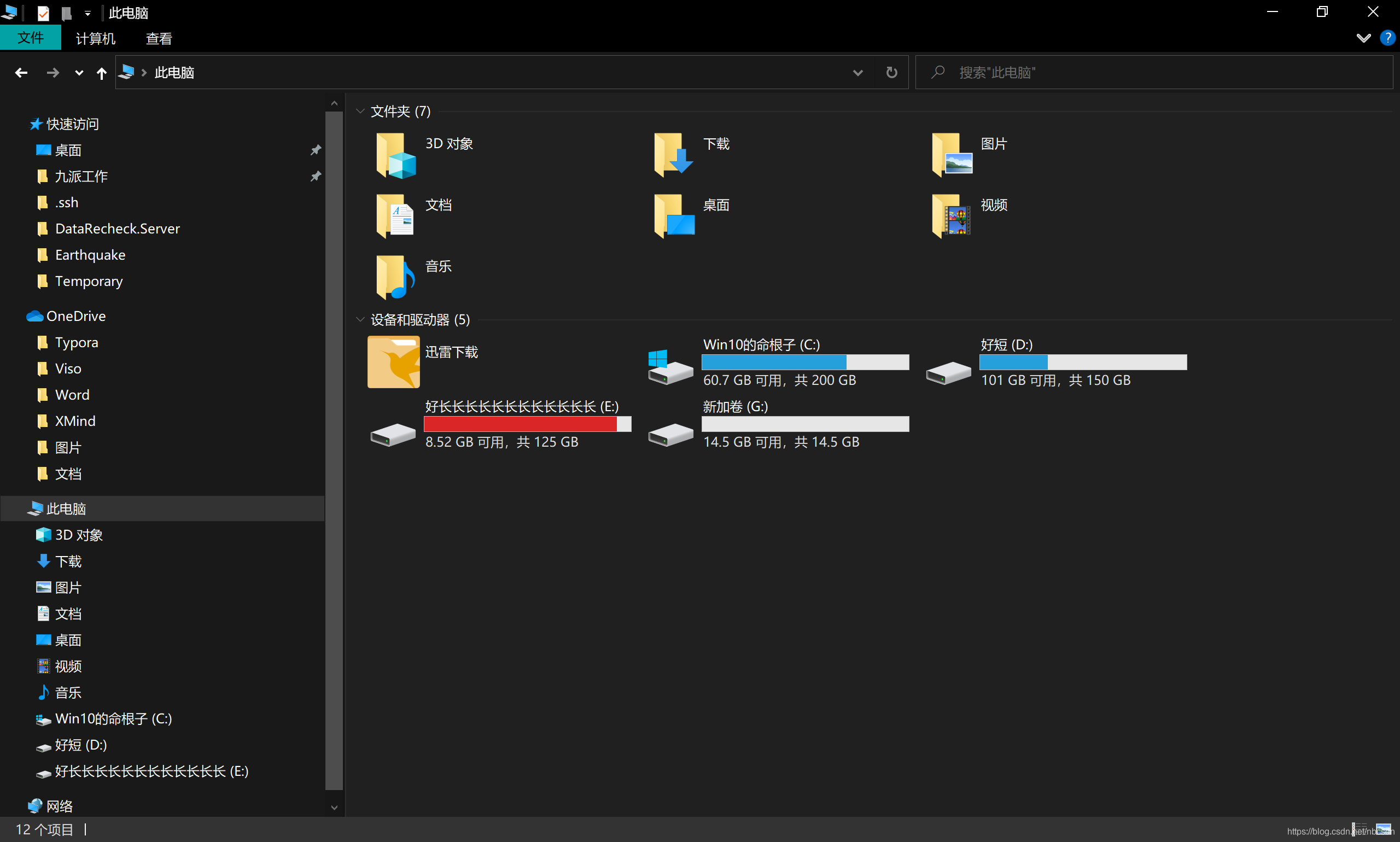The width and height of the screenshot is (1400, 842).
Task: Navigate back using back arrow button
Action: click(22, 72)
